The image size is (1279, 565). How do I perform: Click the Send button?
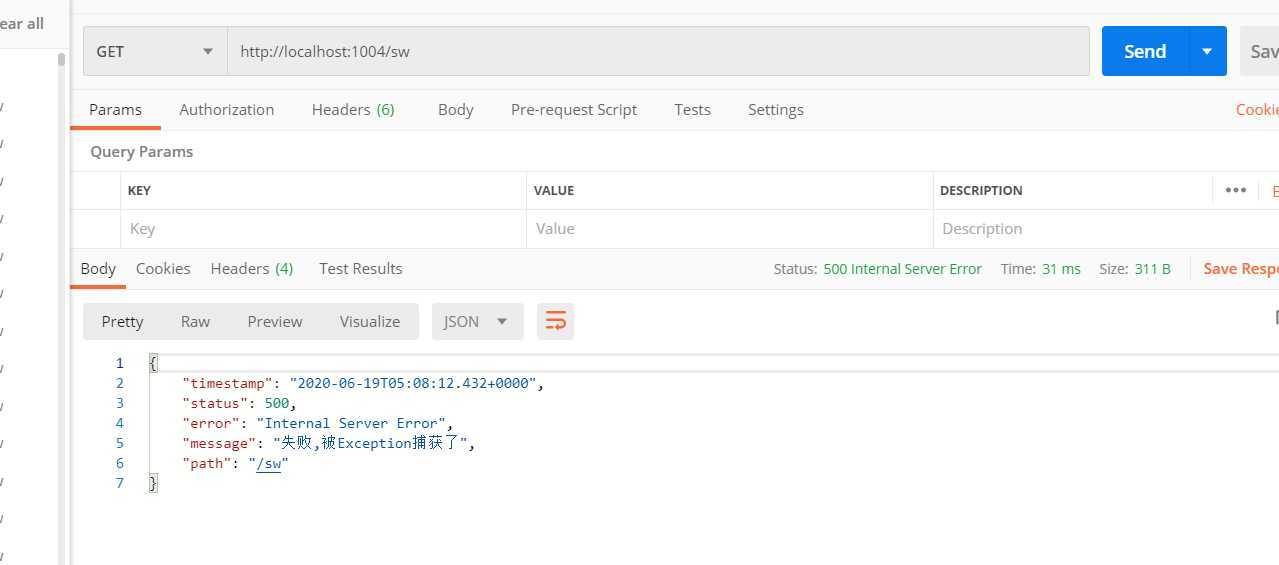tap(1144, 51)
